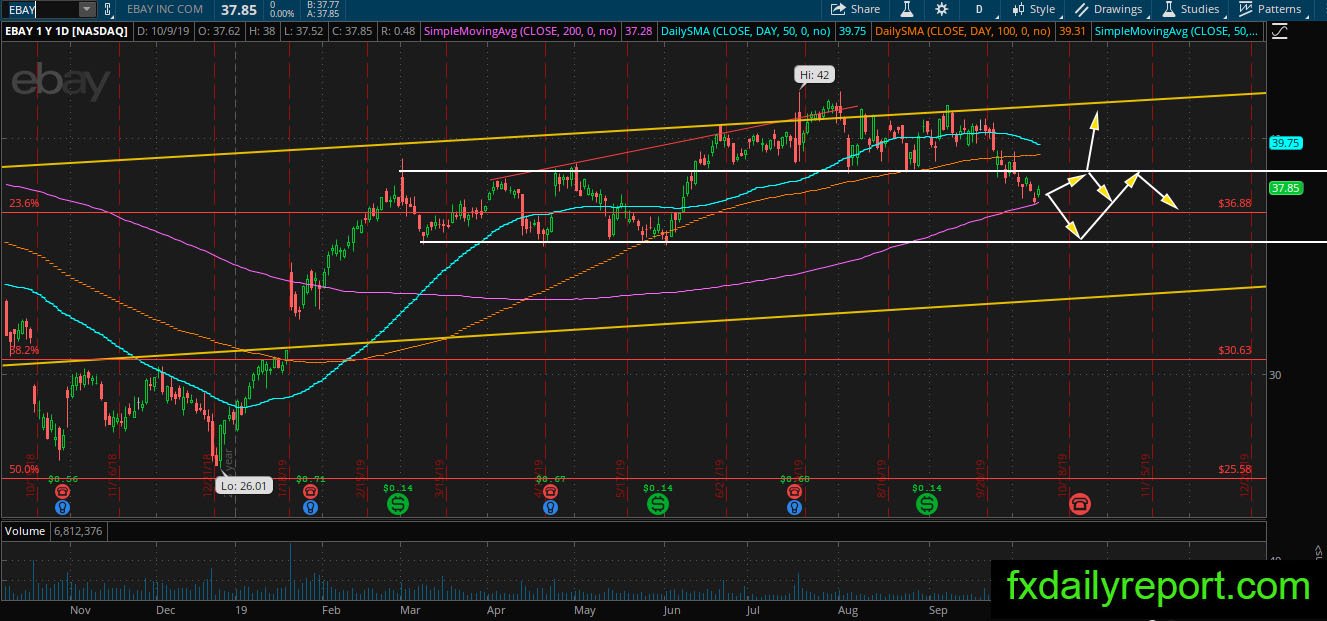The image size is (1327, 621).
Task: Open the Share menu
Action: (855, 9)
